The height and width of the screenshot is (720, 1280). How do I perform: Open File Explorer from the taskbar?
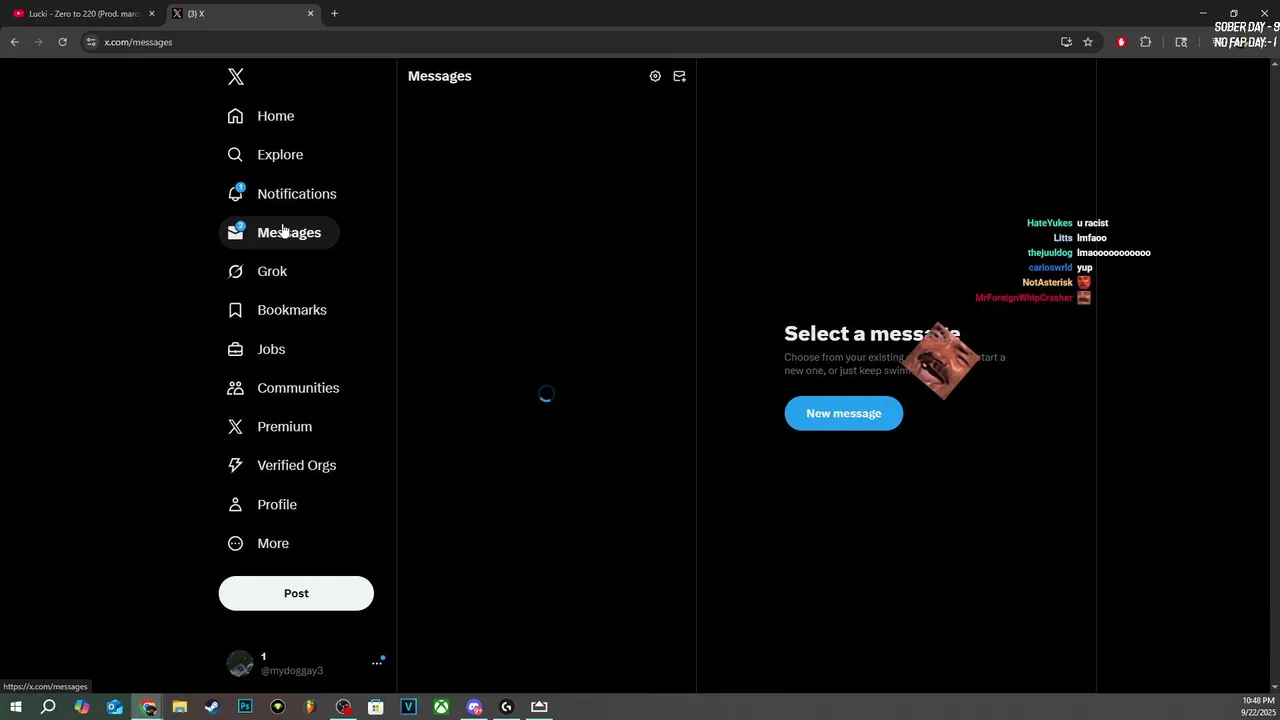pyautogui.click(x=180, y=707)
